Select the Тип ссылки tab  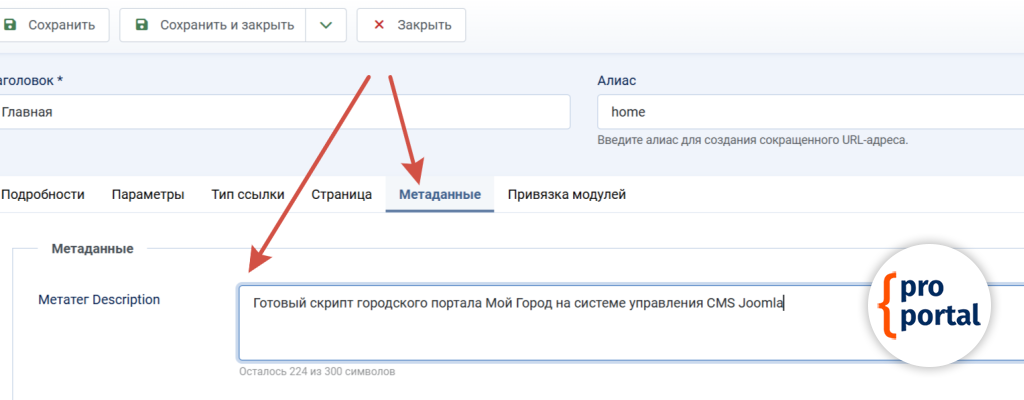pyautogui.click(x=248, y=195)
